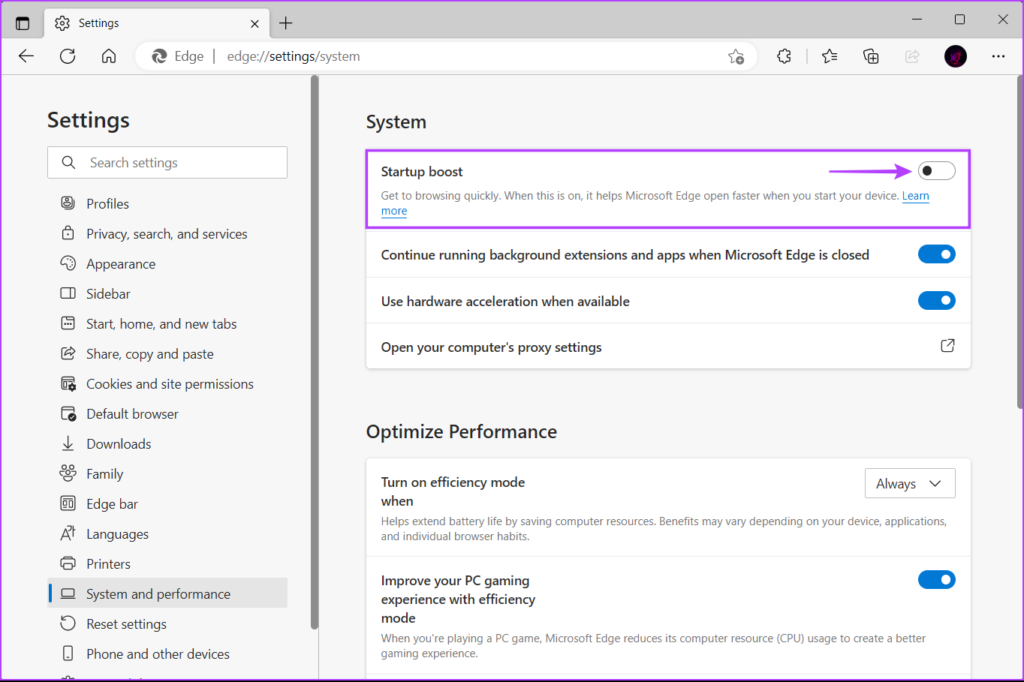
Task: Open the Learn more link for Startup boost
Action: pyautogui.click(x=915, y=196)
